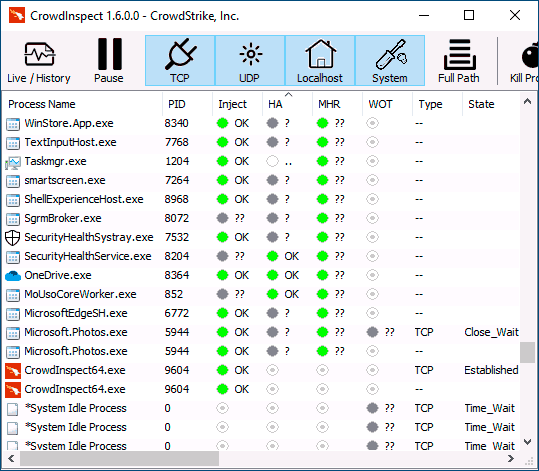539x471 pixels.
Task: Click the vertical scrollbar thumb
Action: (x=527, y=352)
